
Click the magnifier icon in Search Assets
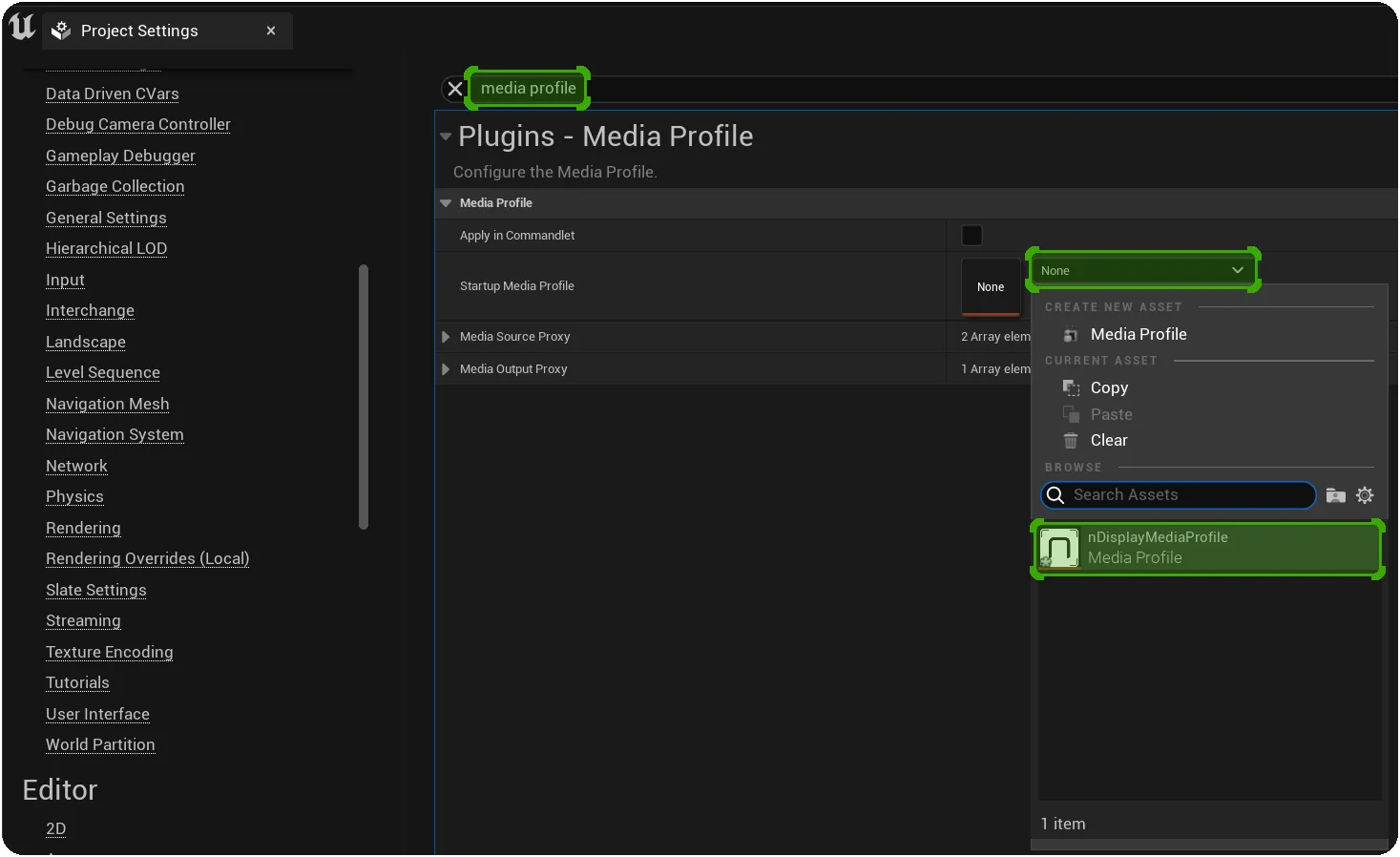[x=1055, y=494]
